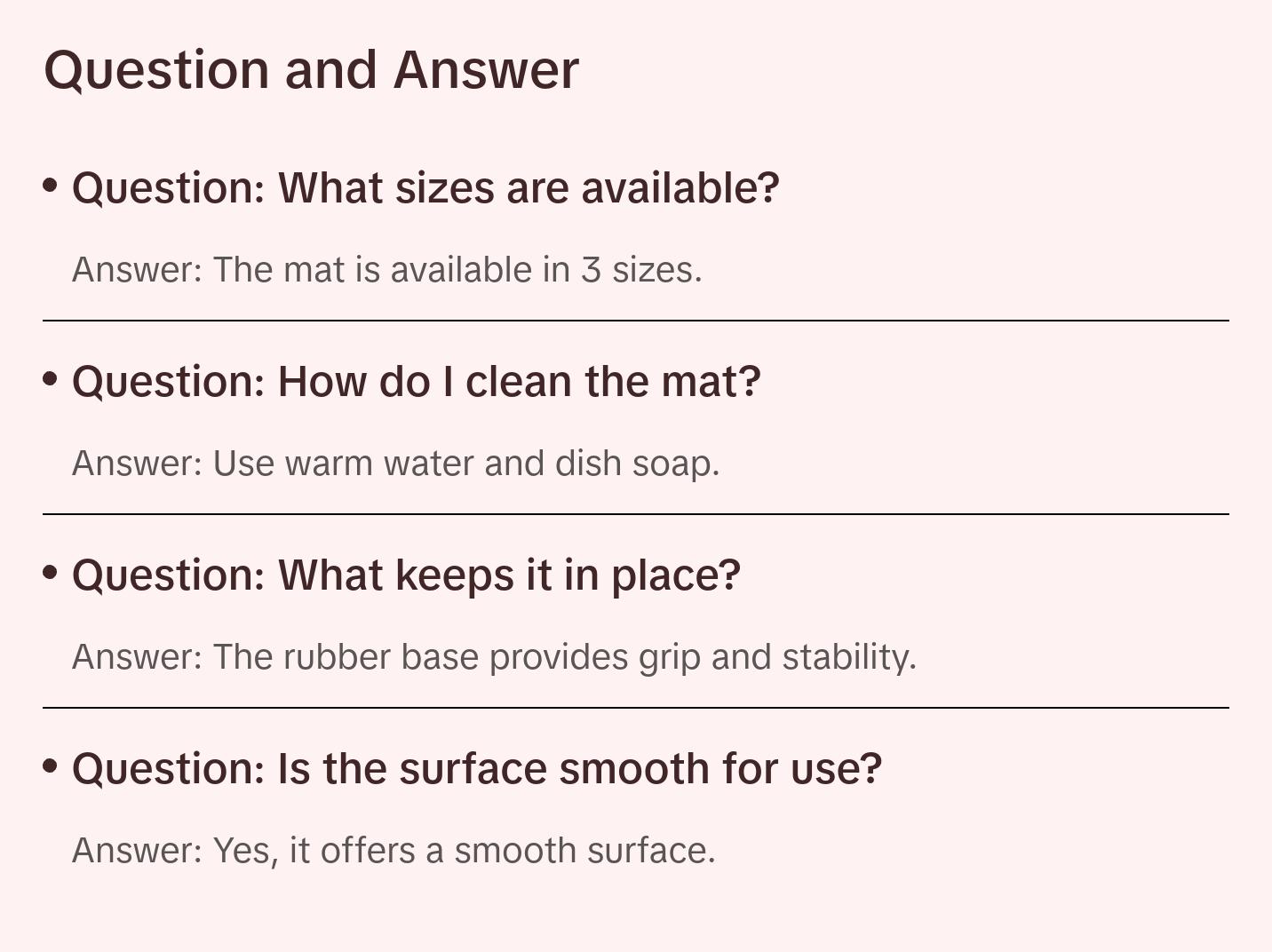The width and height of the screenshot is (1272, 952).
Task: Click the bullet before the "keeps it in place" question
Action: click(51, 573)
